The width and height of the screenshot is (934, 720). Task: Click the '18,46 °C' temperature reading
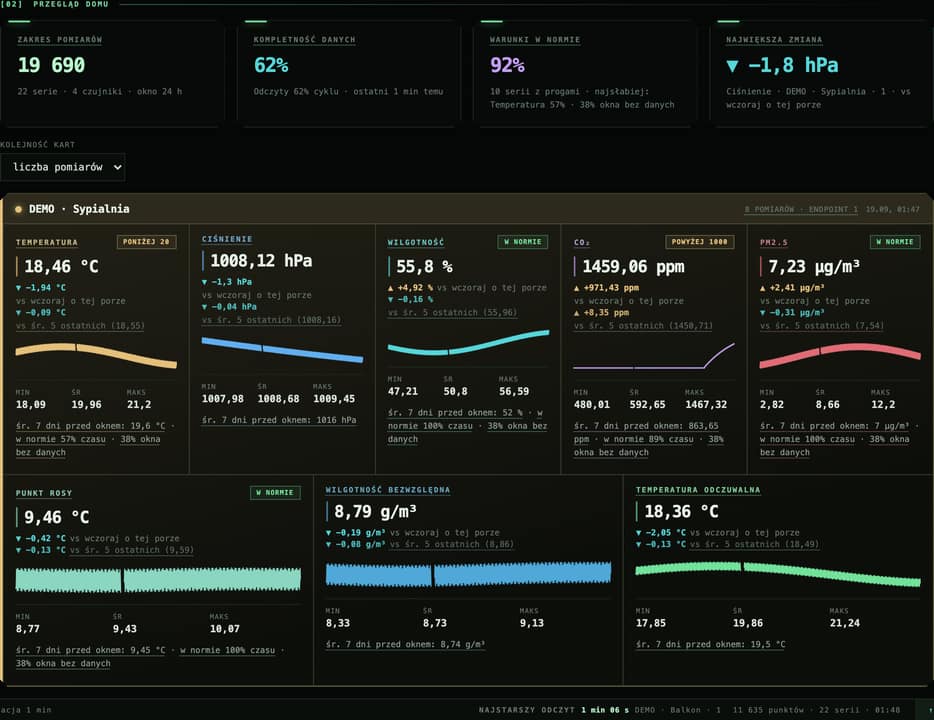[x=61, y=266]
